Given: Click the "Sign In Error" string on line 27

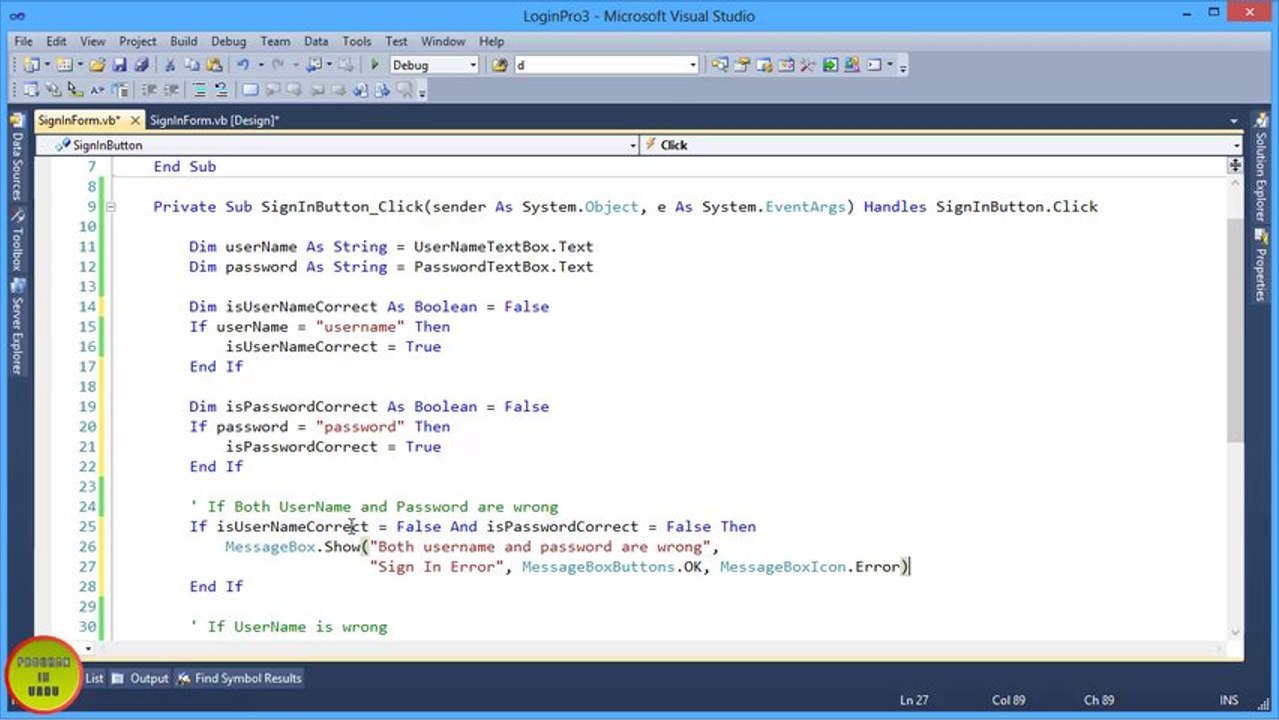Looking at the screenshot, I should point(436,567).
